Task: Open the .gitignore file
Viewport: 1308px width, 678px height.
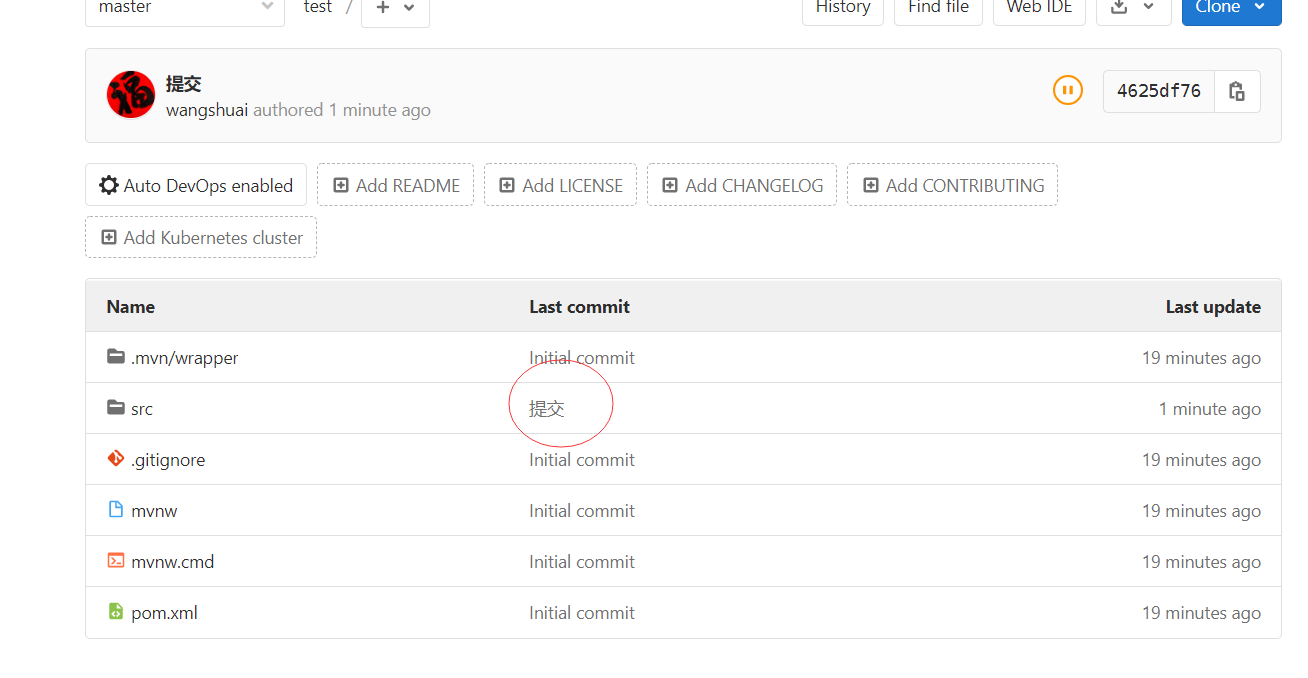Action: pyautogui.click(x=168, y=459)
